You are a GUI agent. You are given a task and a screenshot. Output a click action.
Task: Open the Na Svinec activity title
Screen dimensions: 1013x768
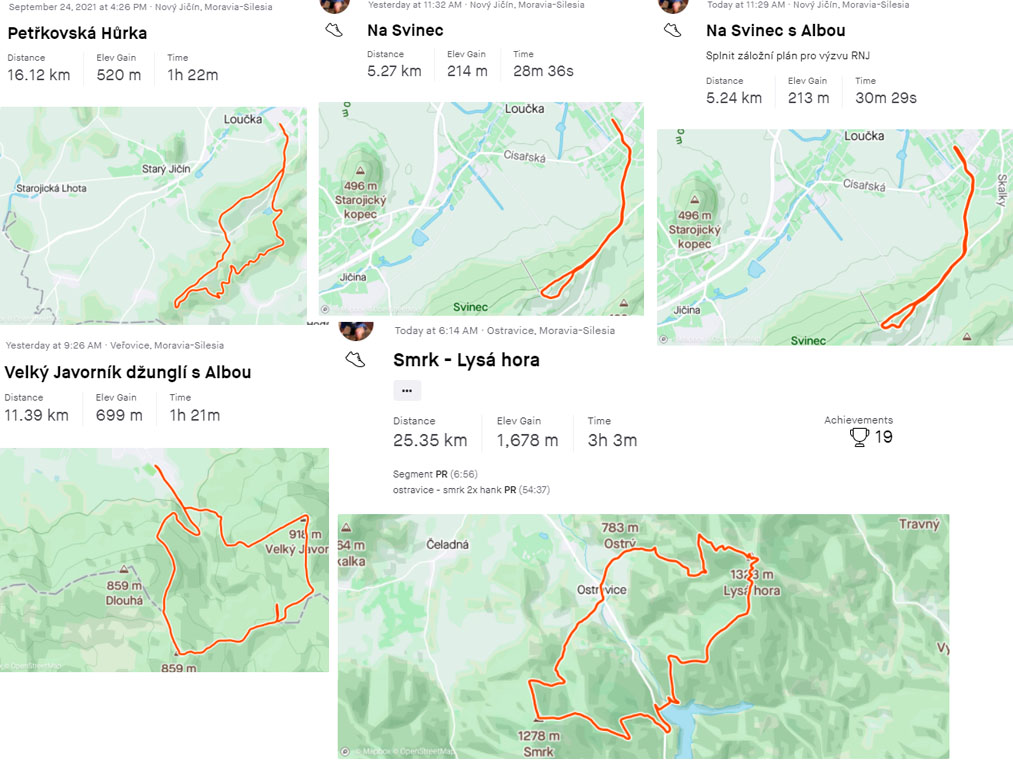[x=405, y=30]
